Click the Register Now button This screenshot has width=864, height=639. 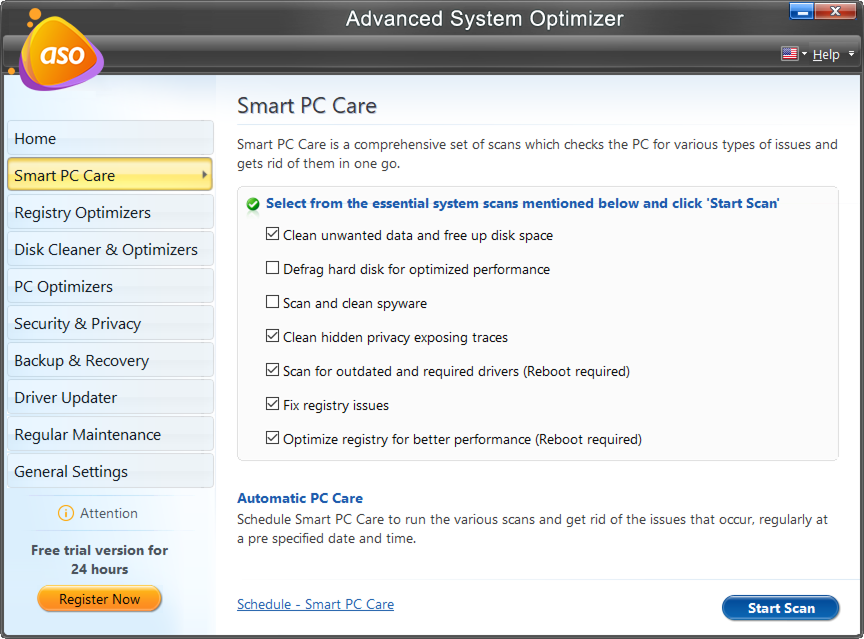coord(99,598)
